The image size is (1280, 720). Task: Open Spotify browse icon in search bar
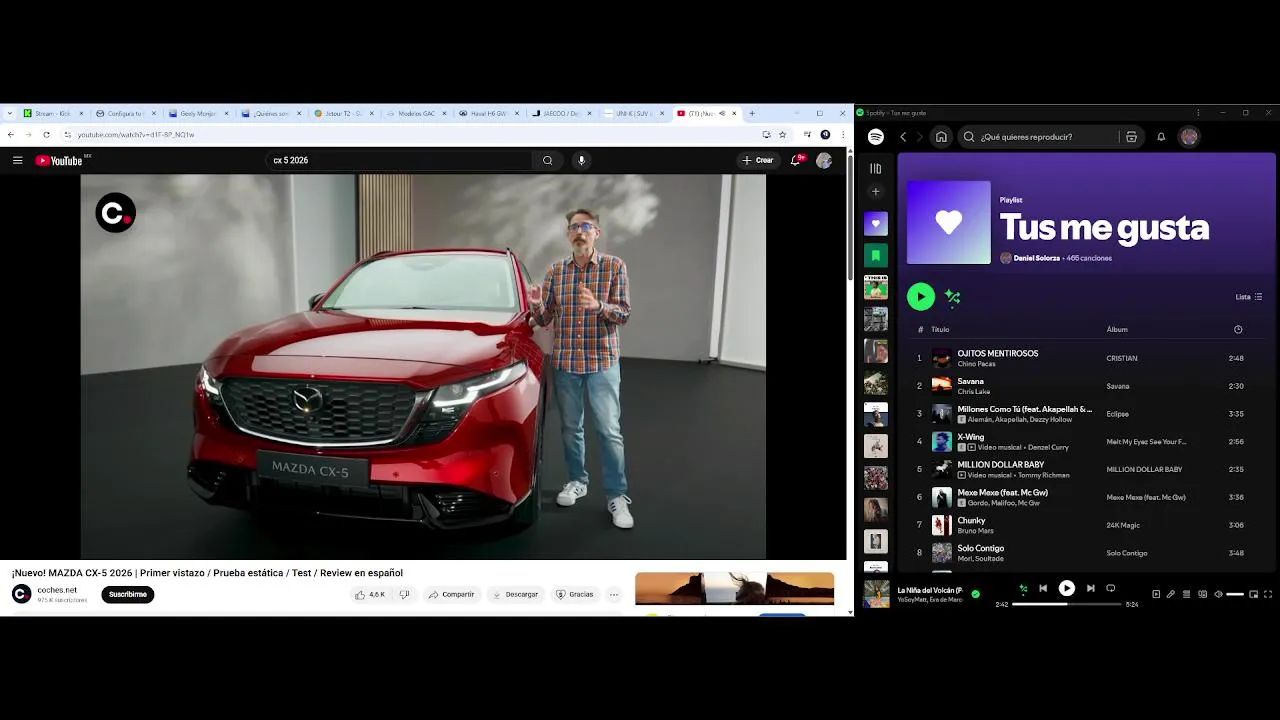coord(1131,137)
